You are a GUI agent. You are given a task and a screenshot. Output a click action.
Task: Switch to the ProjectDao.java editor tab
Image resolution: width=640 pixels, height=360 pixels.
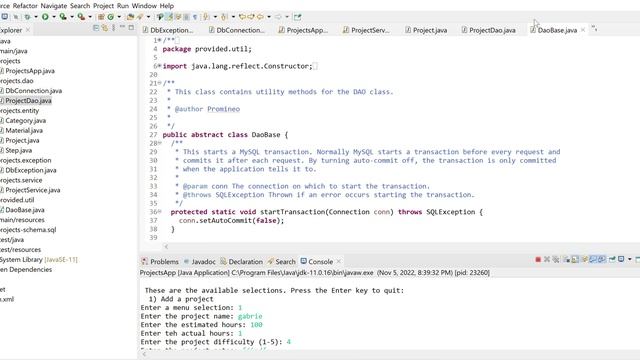[488, 30]
